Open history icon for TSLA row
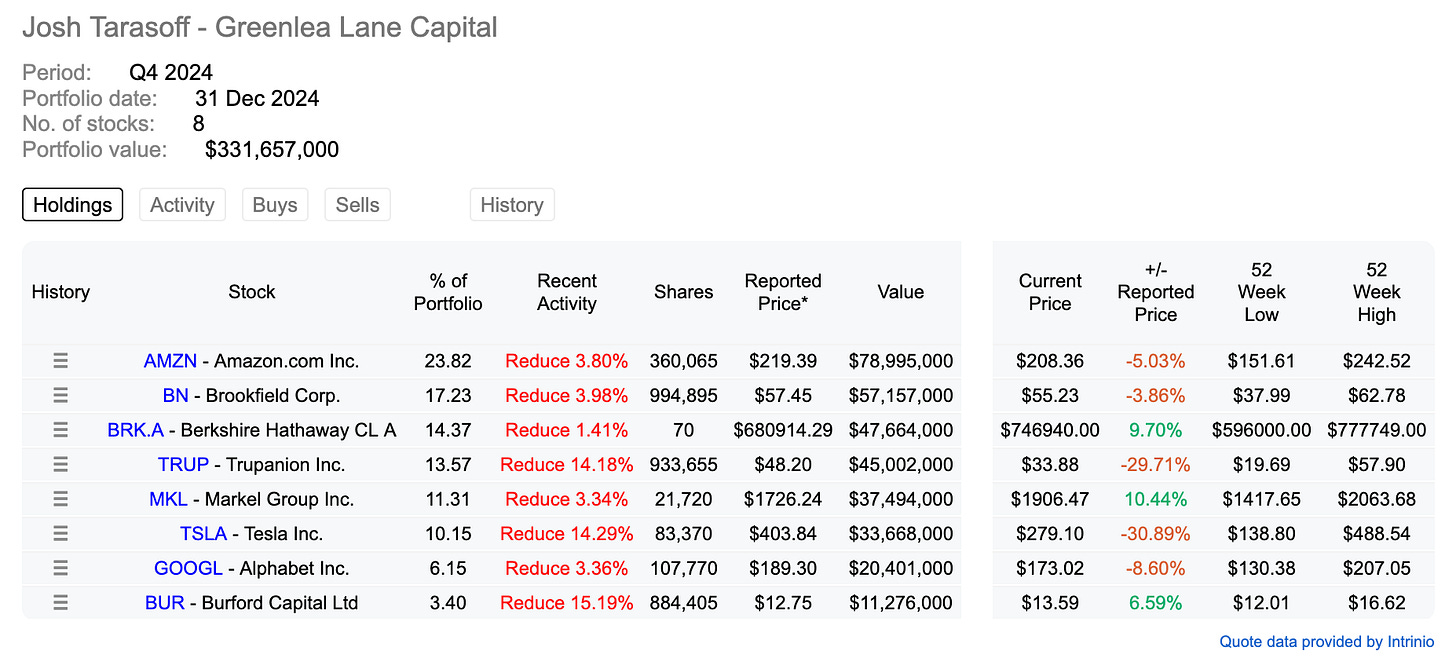Image resolution: width=1456 pixels, height=661 pixels. (x=60, y=533)
